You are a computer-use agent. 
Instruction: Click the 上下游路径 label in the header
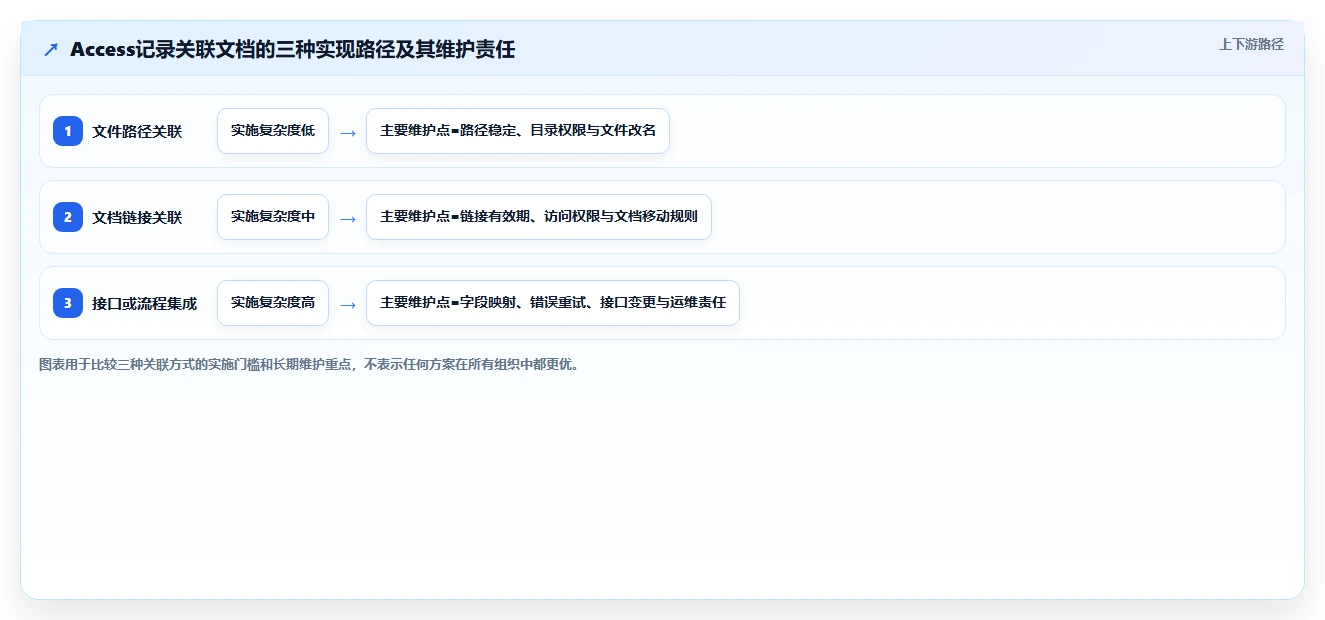coord(1251,44)
